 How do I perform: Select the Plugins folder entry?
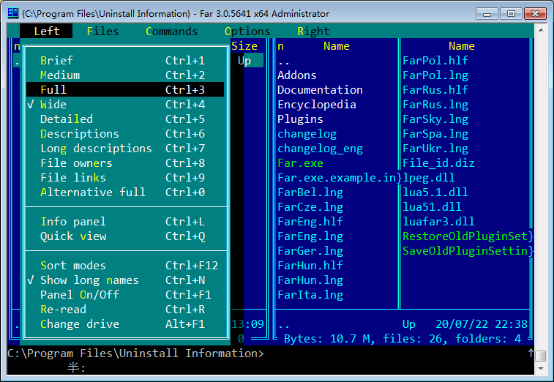coord(300,119)
